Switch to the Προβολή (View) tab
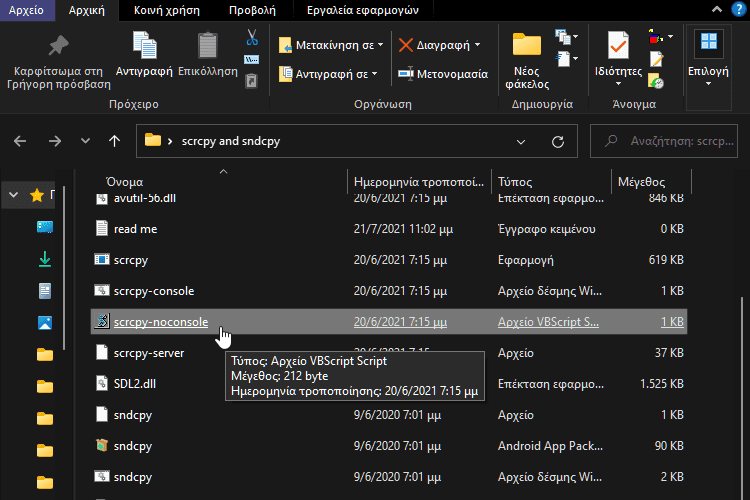The image size is (750, 500). [252, 10]
